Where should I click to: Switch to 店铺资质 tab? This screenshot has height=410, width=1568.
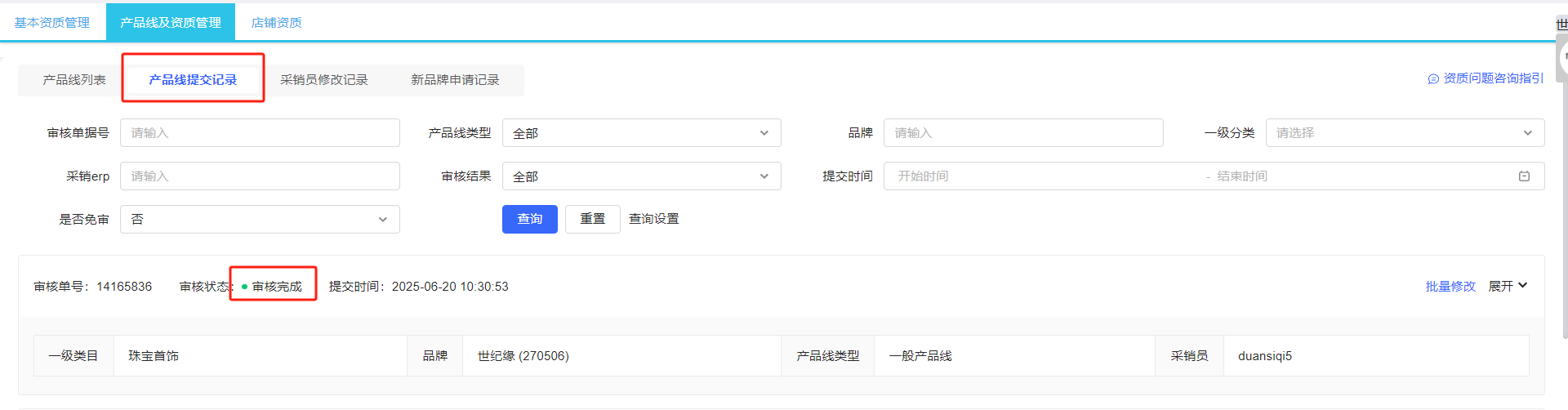tap(276, 23)
